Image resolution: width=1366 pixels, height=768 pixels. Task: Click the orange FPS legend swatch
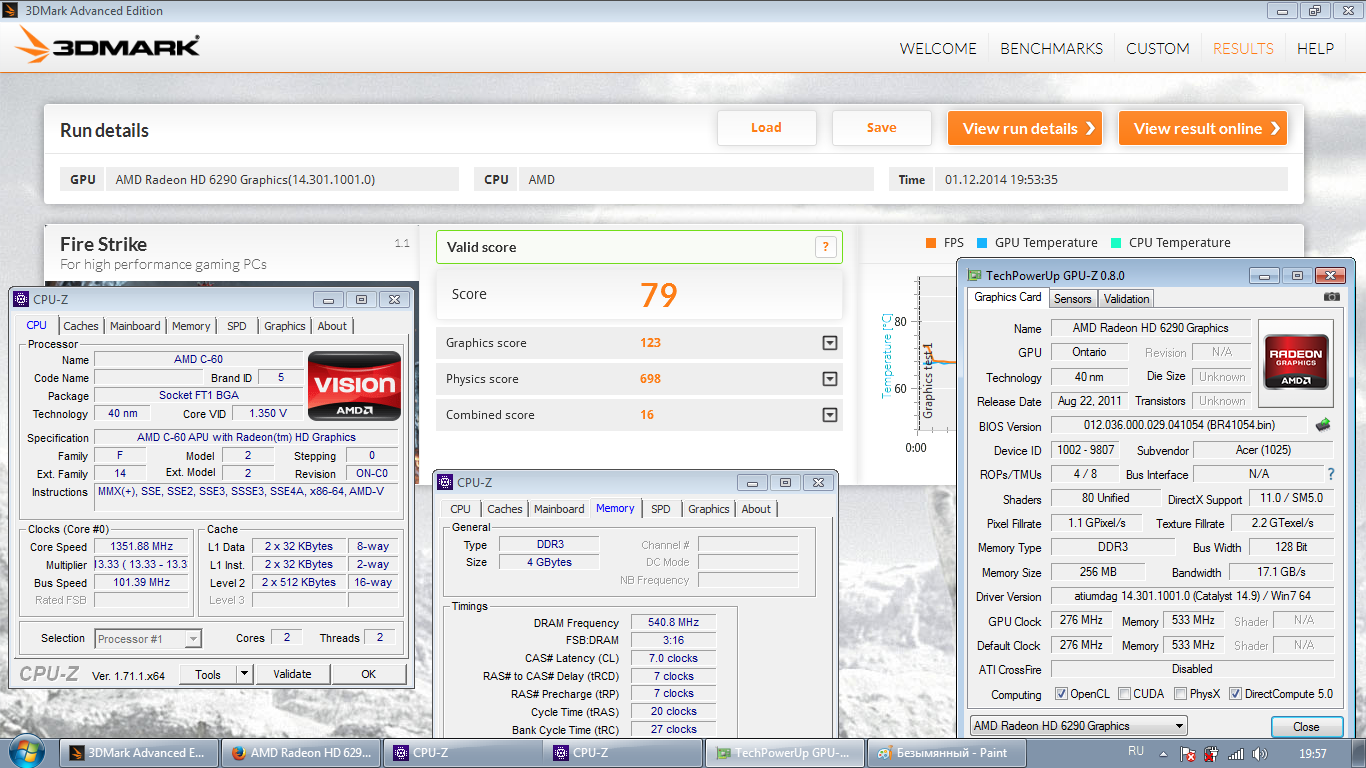[931, 243]
